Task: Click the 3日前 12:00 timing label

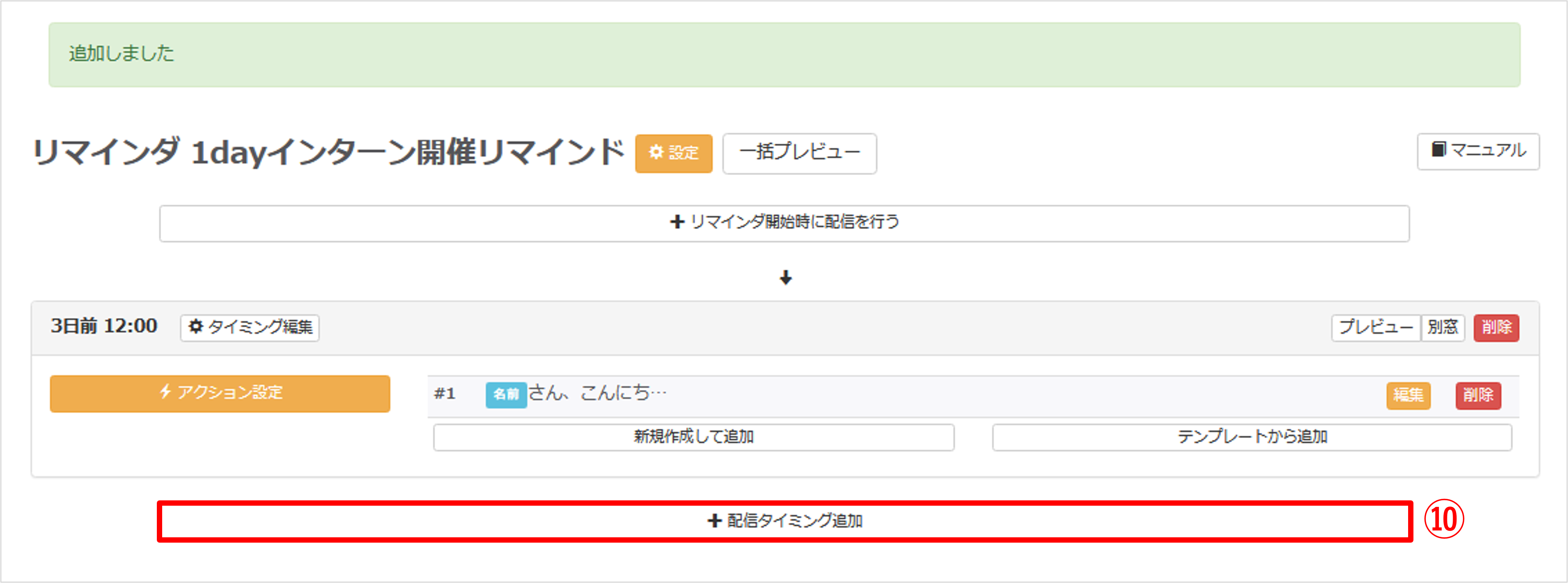Action: [x=104, y=326]
